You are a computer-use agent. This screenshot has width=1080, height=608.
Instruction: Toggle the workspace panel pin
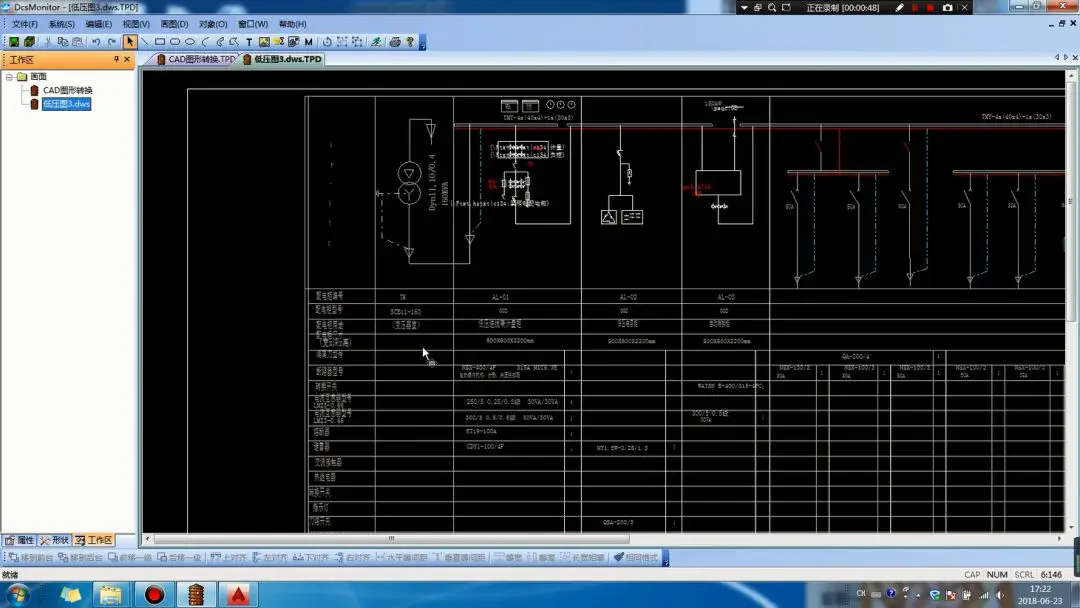point(116,59)
